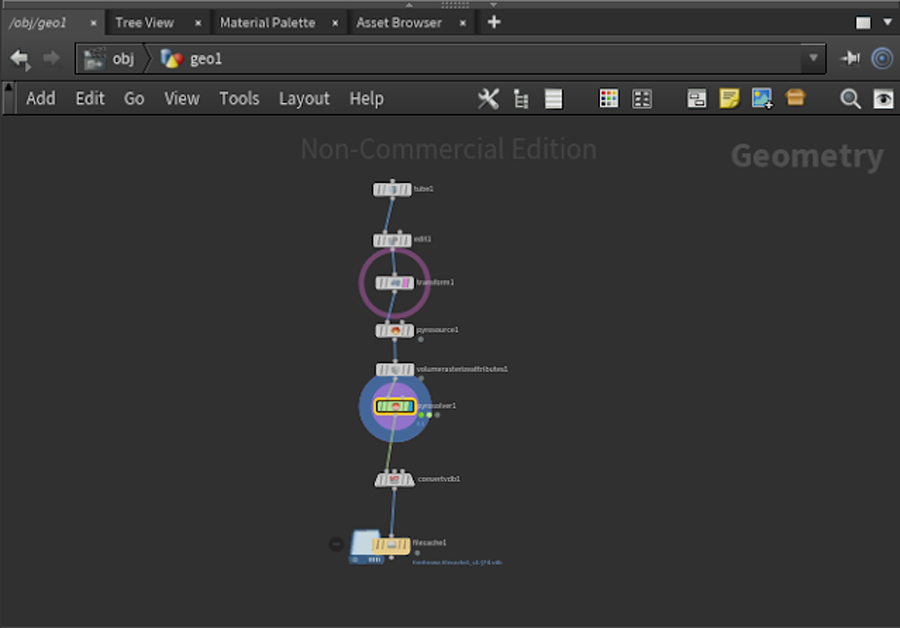Open the find dialog with the magnifier icon

[x=851, y=99]
